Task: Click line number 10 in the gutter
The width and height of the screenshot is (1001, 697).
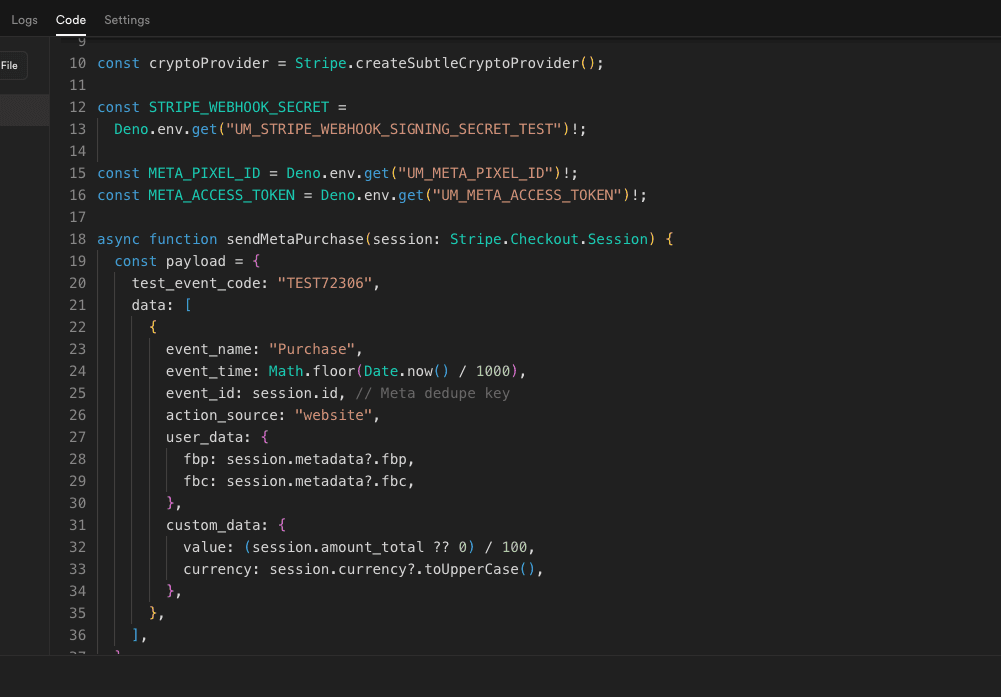Action: pos(78,62)
